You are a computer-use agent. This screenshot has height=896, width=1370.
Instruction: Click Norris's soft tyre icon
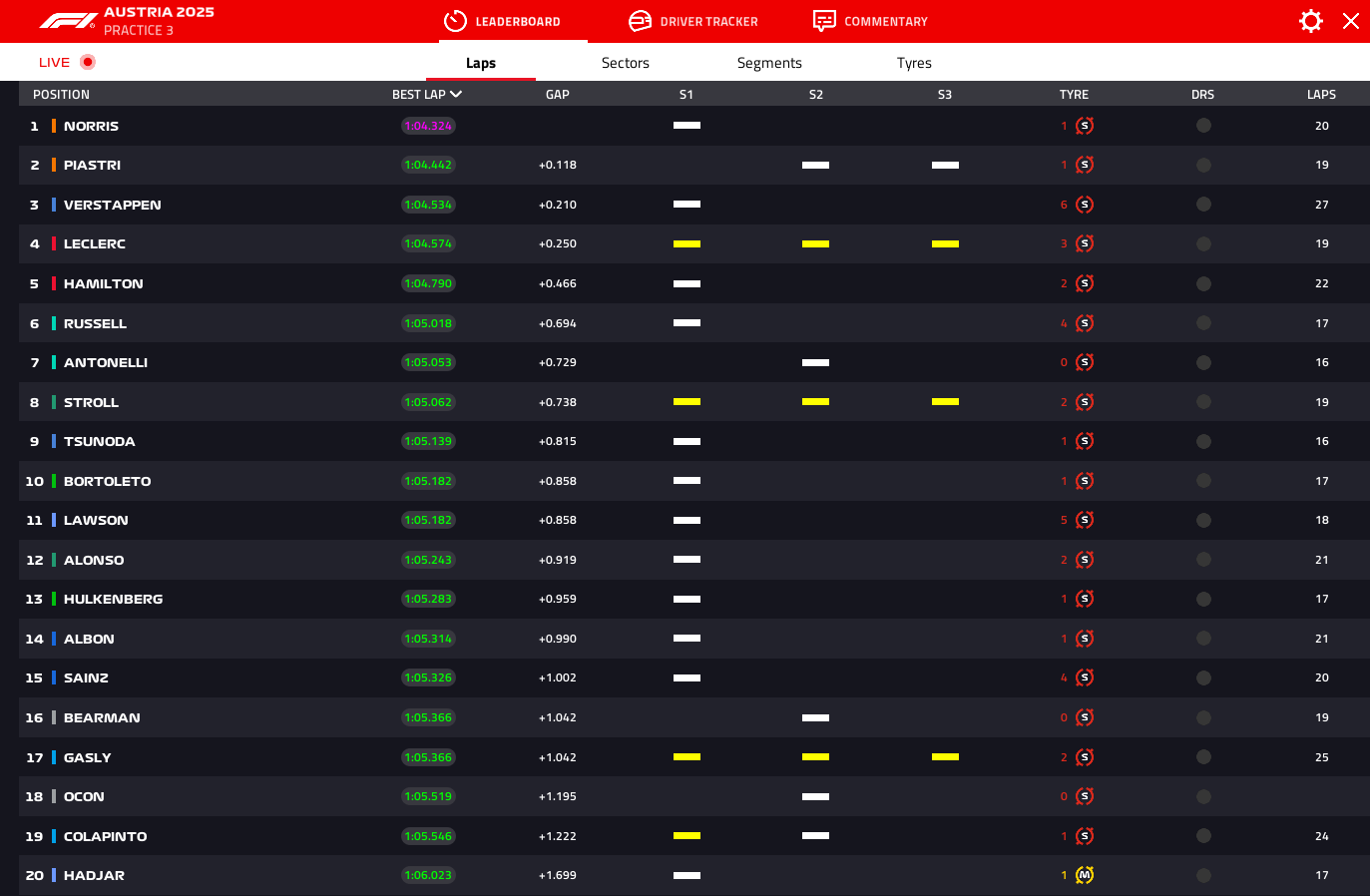pyautogui.click(x=1085, y=126)
